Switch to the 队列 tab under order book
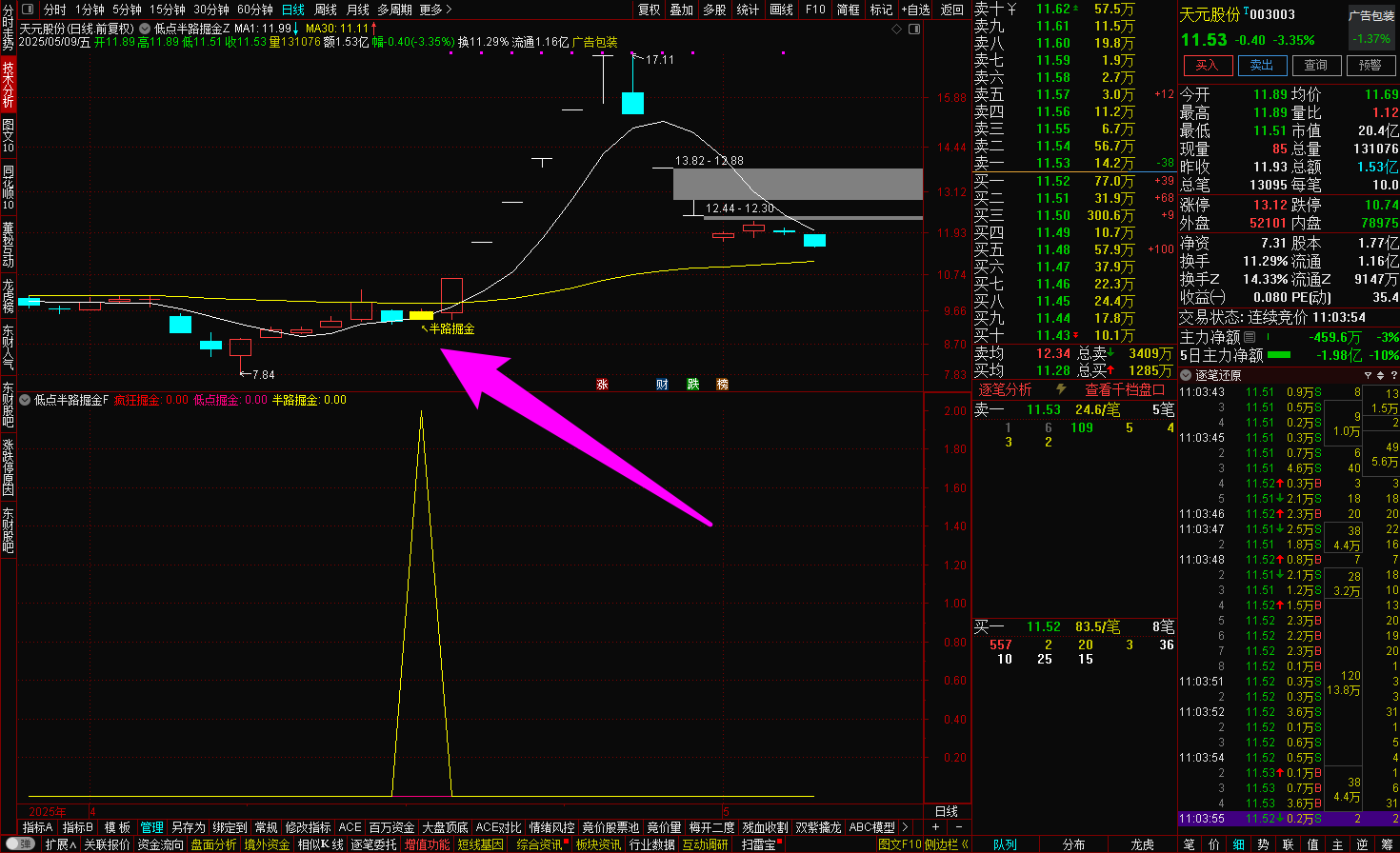This screenshot has height=853, width=1400. [1005, 844]
